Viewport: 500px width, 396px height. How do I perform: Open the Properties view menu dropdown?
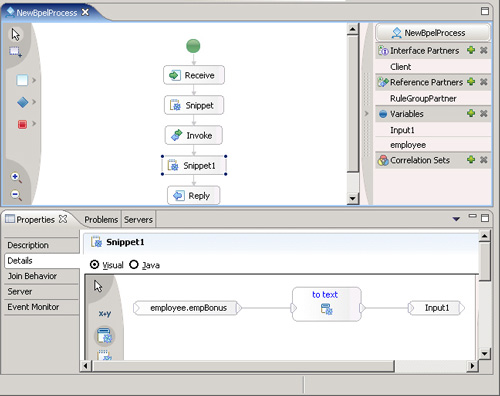[456, 219]
